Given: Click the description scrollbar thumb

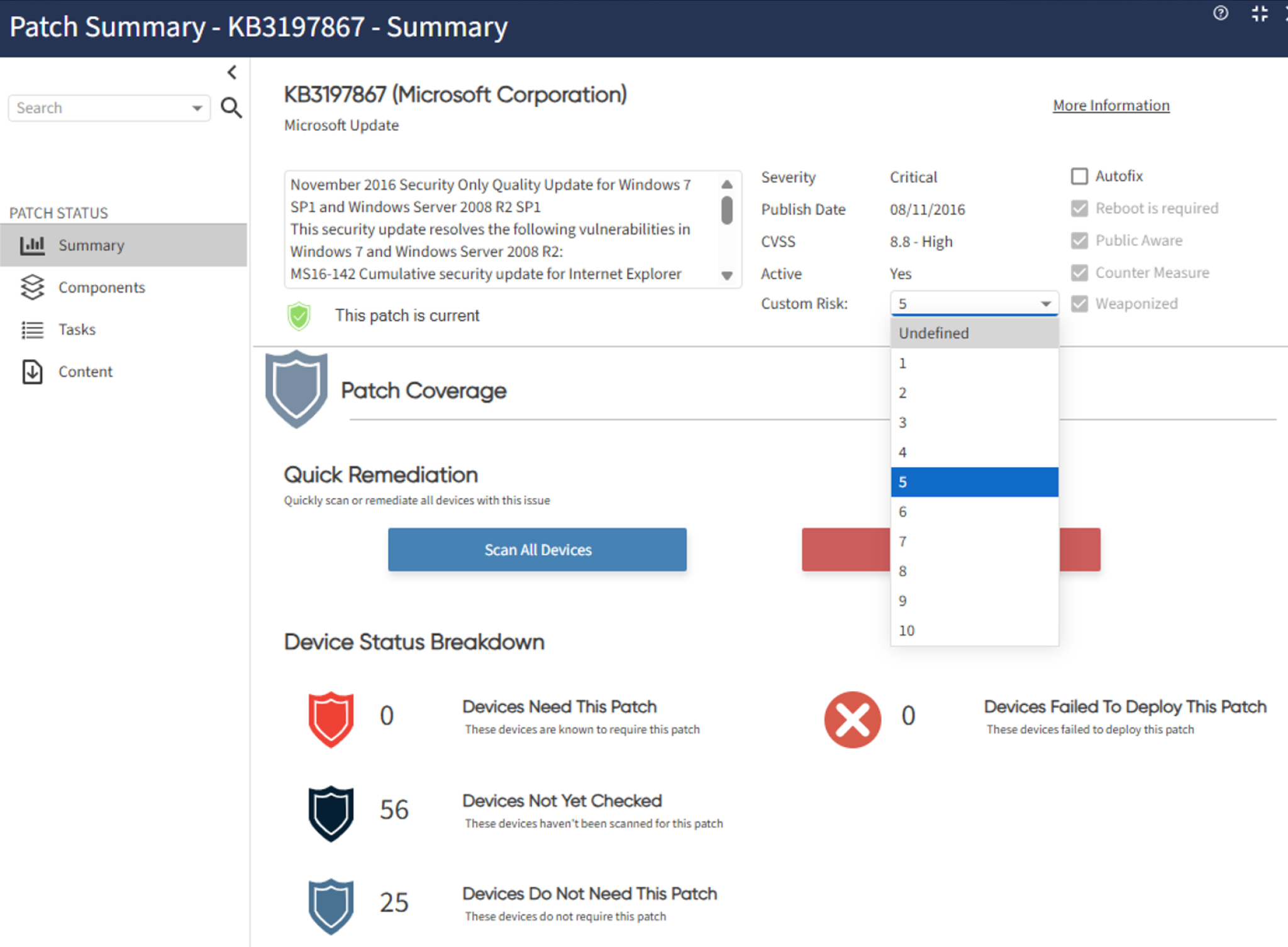Looking at the screenshot, I should tap(727, 210).
